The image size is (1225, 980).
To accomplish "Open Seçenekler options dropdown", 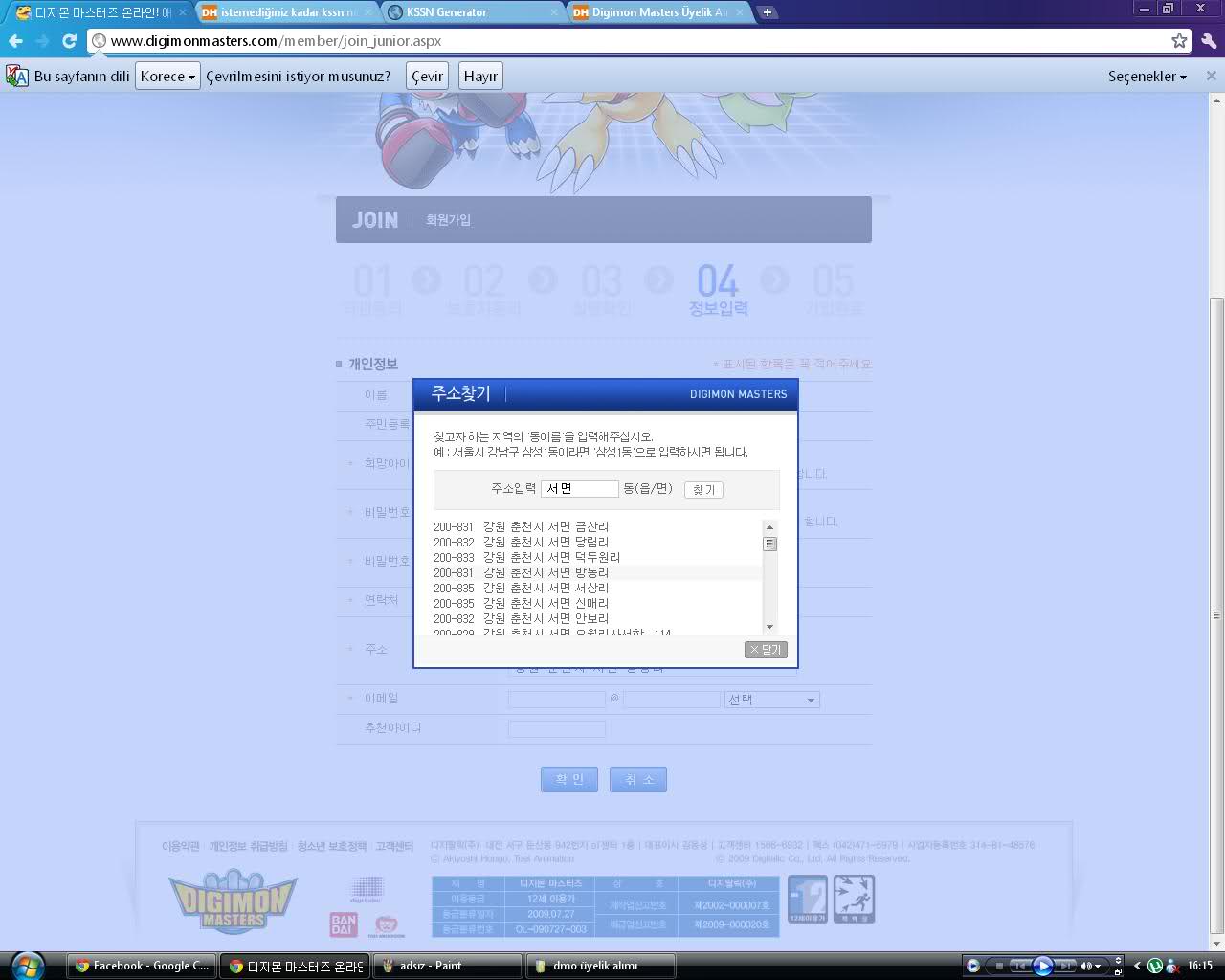I will tap(1147, 77).
